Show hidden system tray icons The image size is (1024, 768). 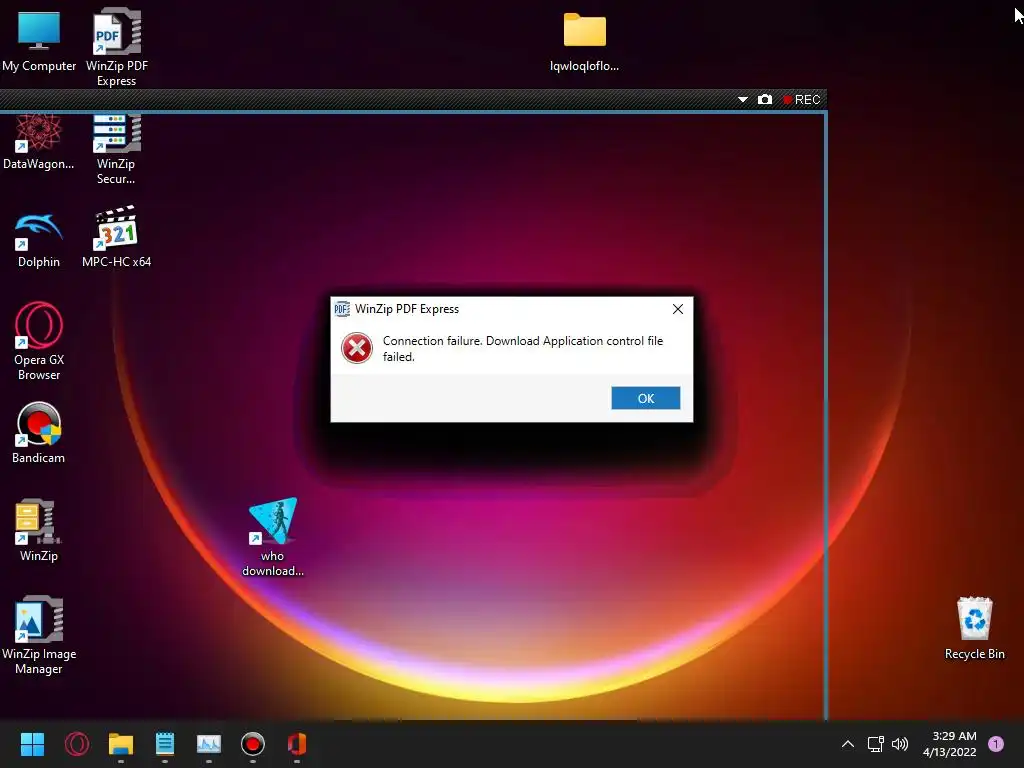[x=848, y=744]
